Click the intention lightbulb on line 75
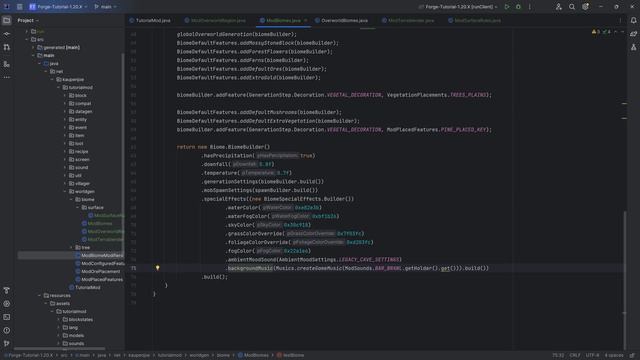The height and width of the screenshot is (360, 640). pos(158,268)
